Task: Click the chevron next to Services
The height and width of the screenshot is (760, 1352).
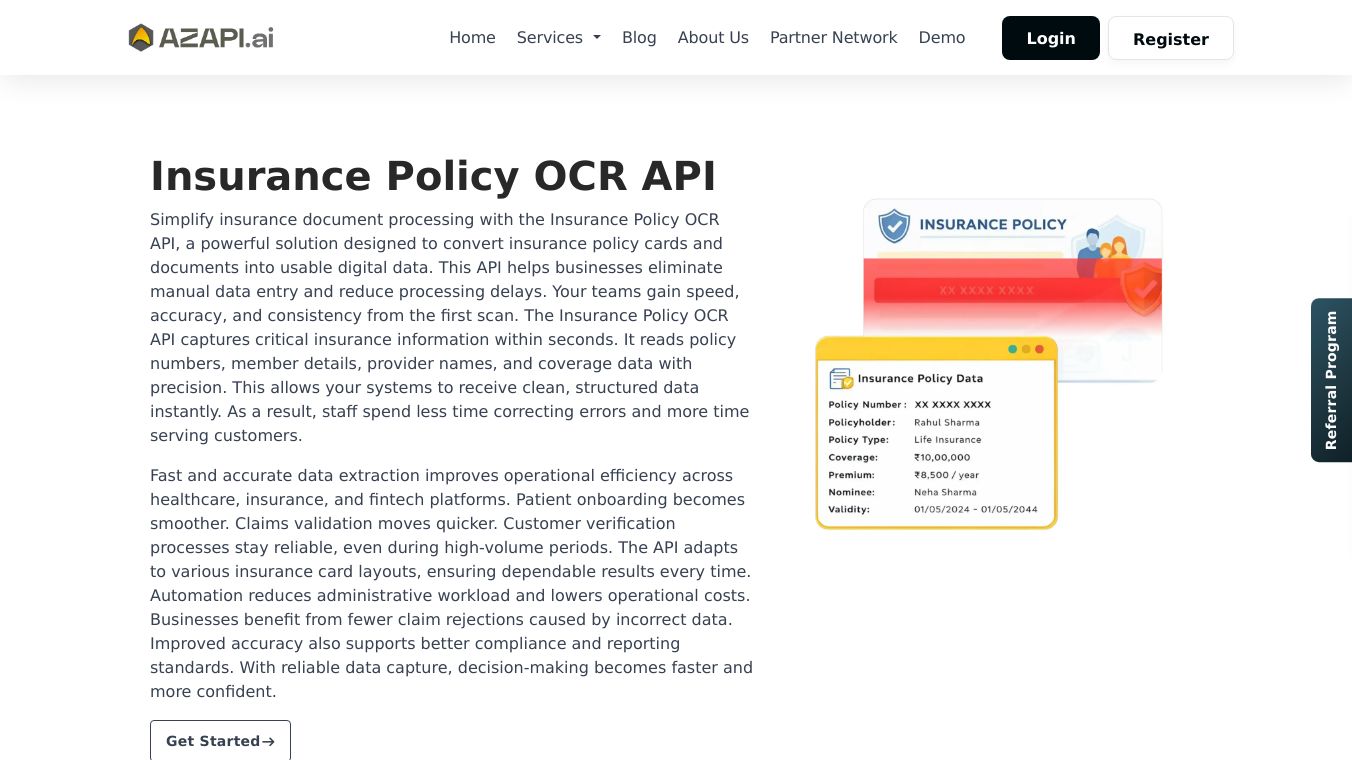Action: point(596,37)
